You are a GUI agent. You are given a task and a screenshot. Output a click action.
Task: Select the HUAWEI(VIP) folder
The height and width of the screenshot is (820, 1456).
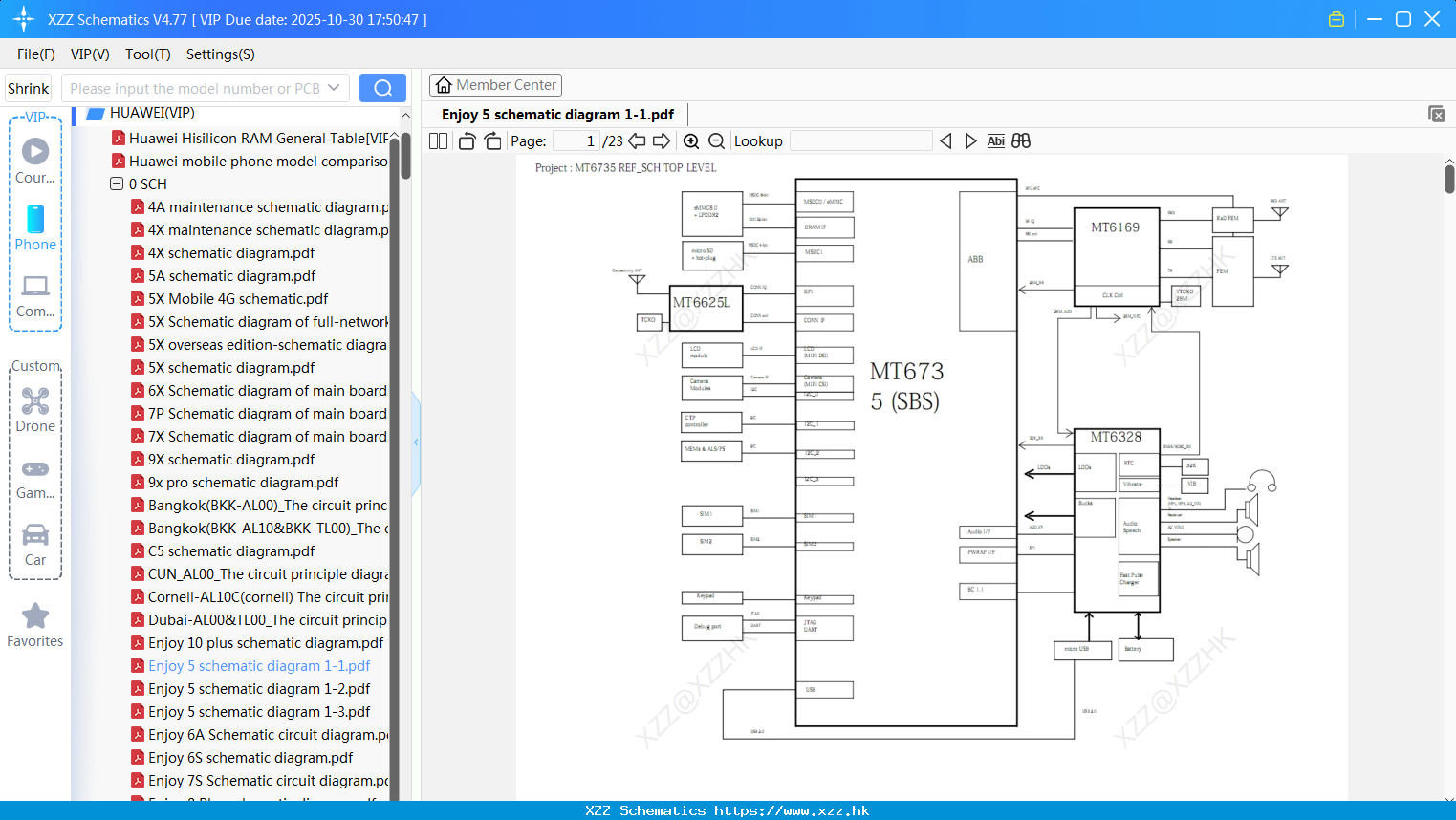(x=152, y=113)
